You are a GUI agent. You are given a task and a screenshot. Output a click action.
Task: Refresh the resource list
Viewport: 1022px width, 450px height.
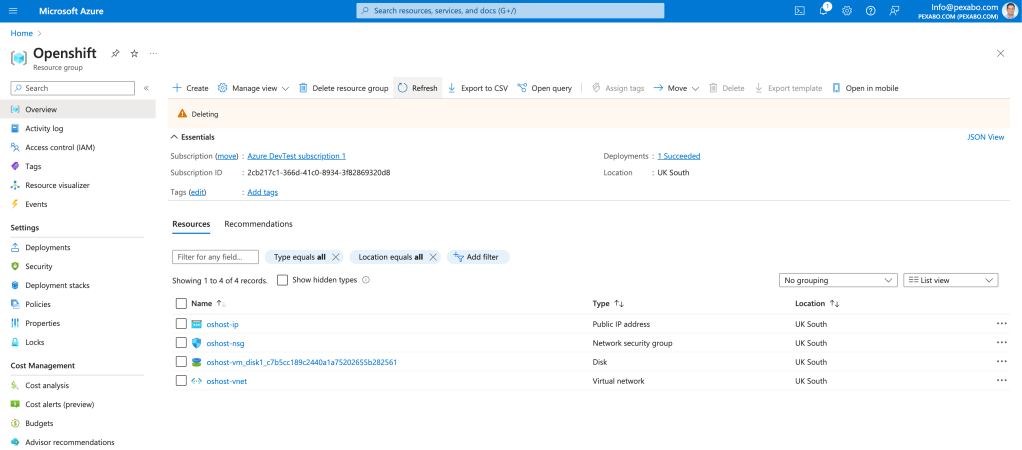[418, 88]
